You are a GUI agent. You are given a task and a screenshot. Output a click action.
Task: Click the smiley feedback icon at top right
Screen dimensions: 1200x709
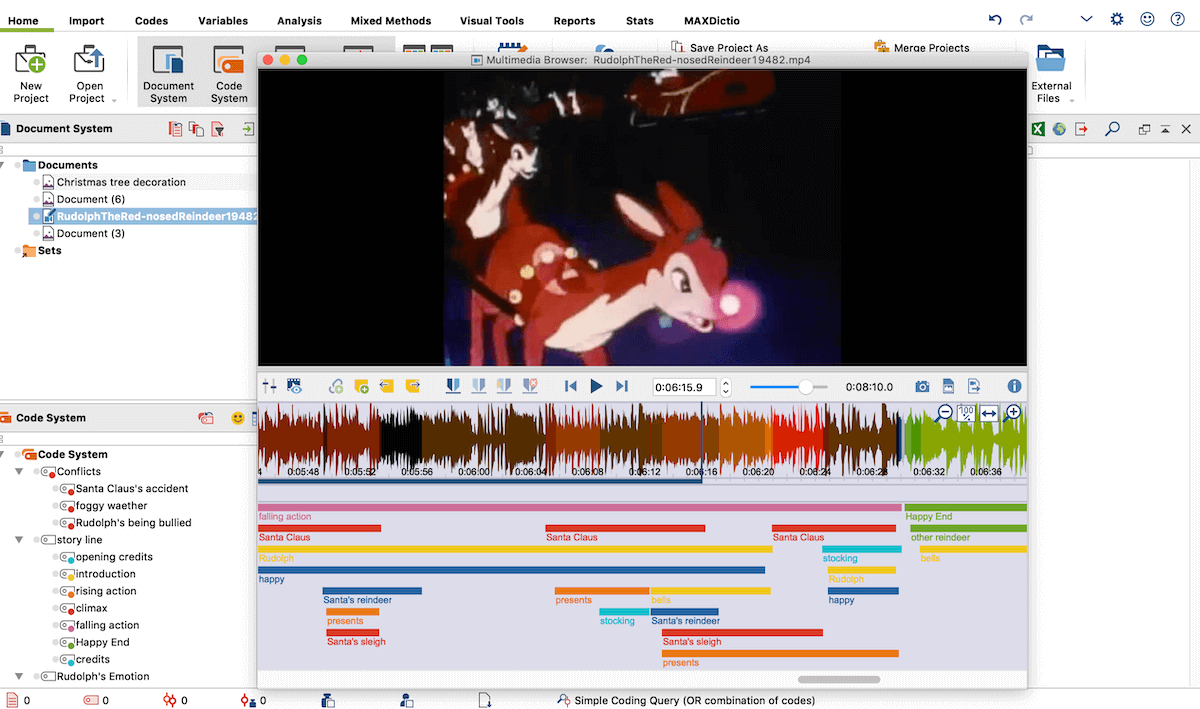(1148, 19)
